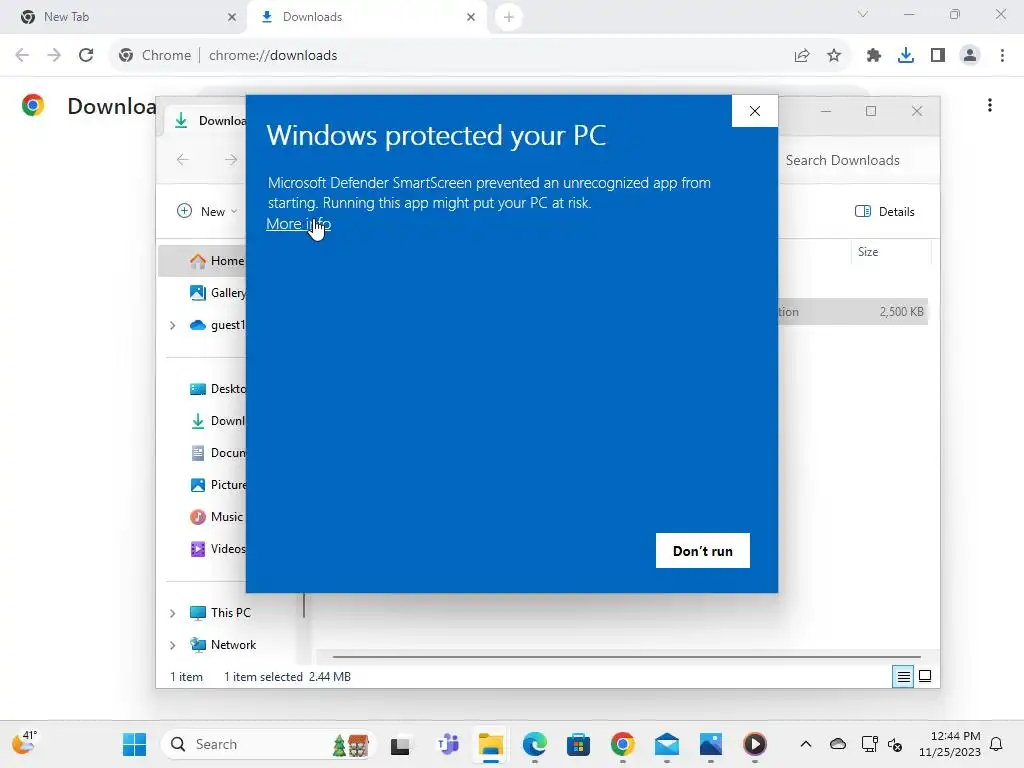Open Windows Start menu
The height and width of the screenshot is (768, 1024).
(135, 744)
